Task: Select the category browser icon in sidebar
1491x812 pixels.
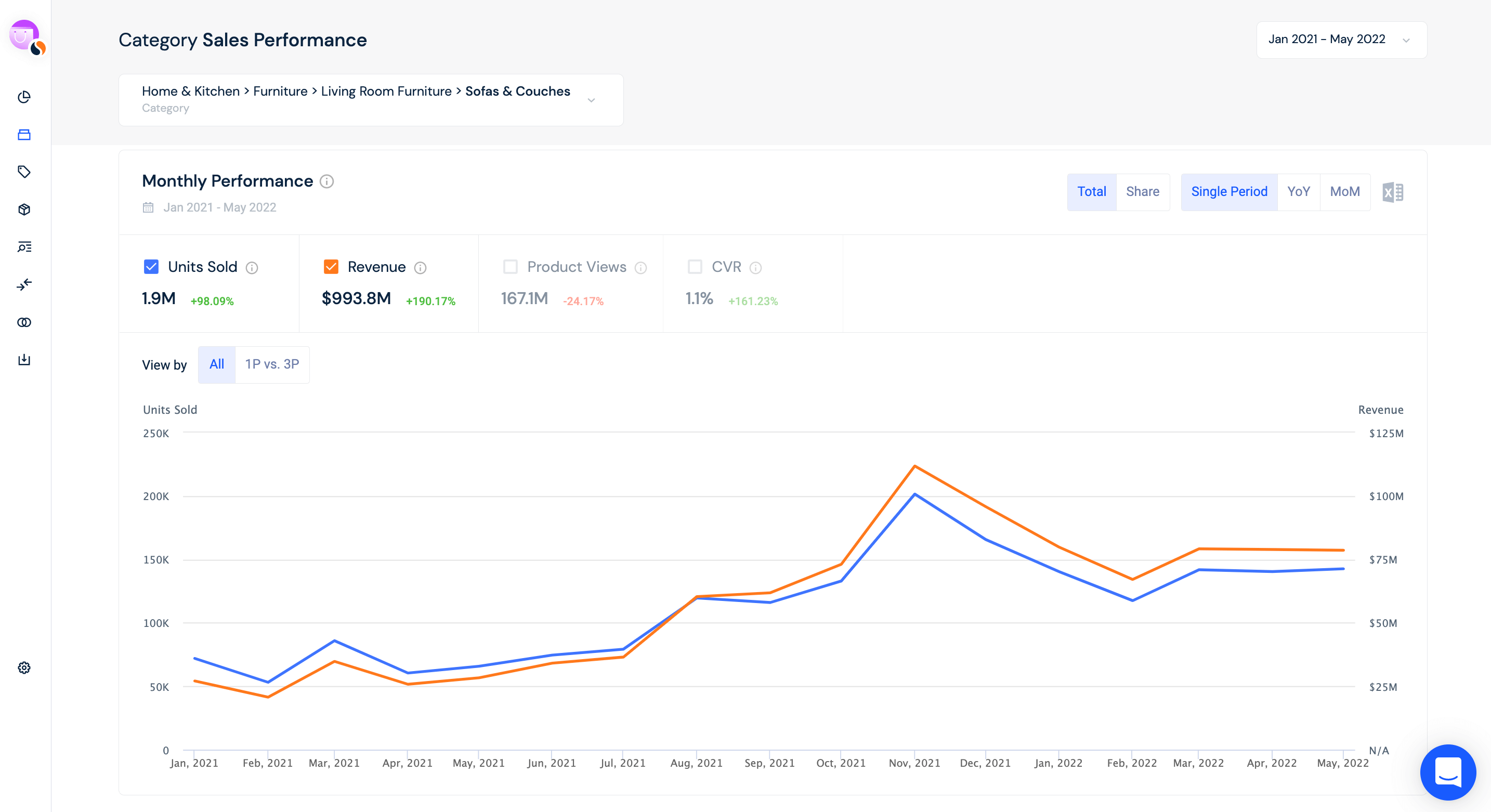Action: tap(24, 135)
